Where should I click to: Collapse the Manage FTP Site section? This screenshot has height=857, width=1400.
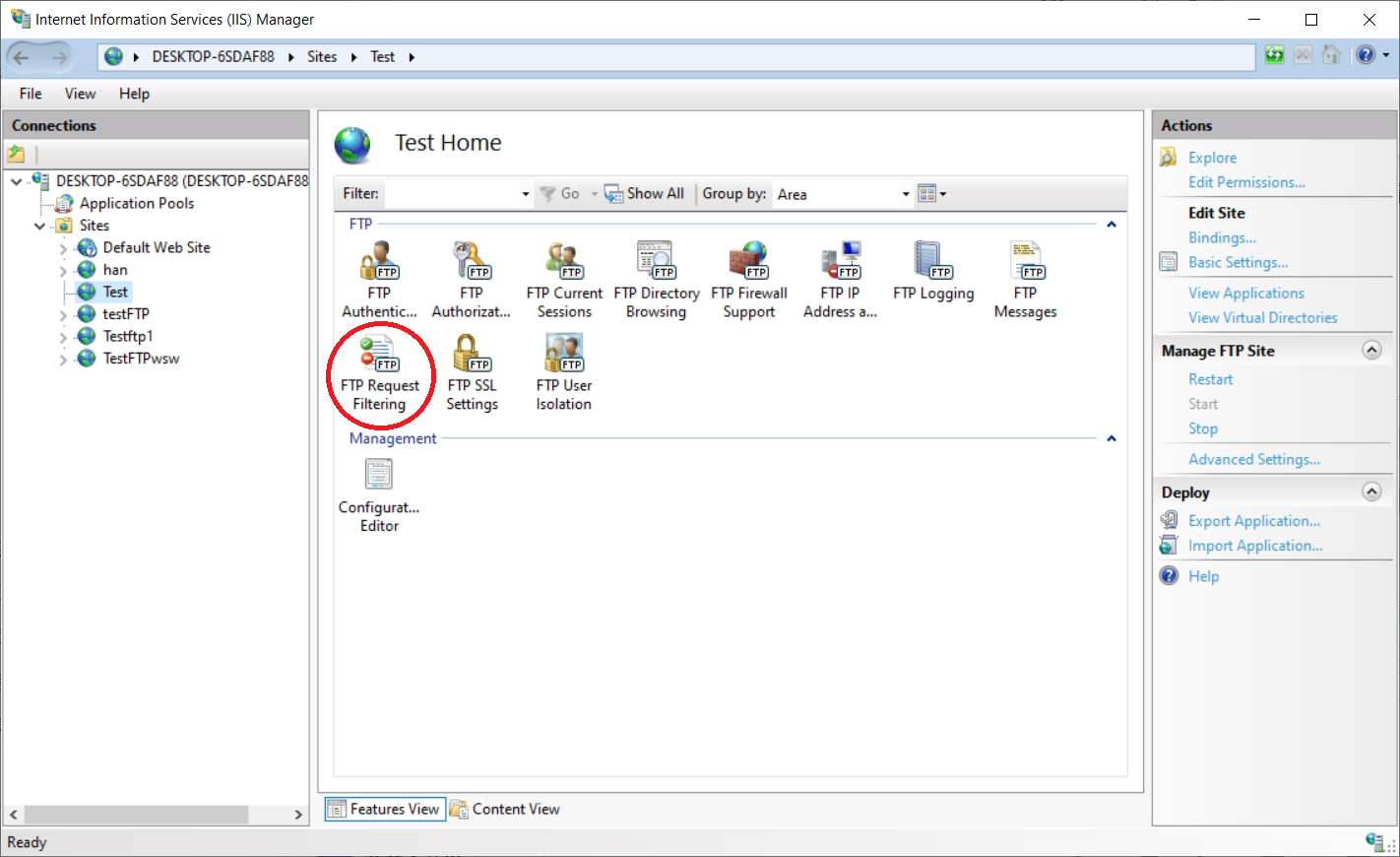(1371, 350)
